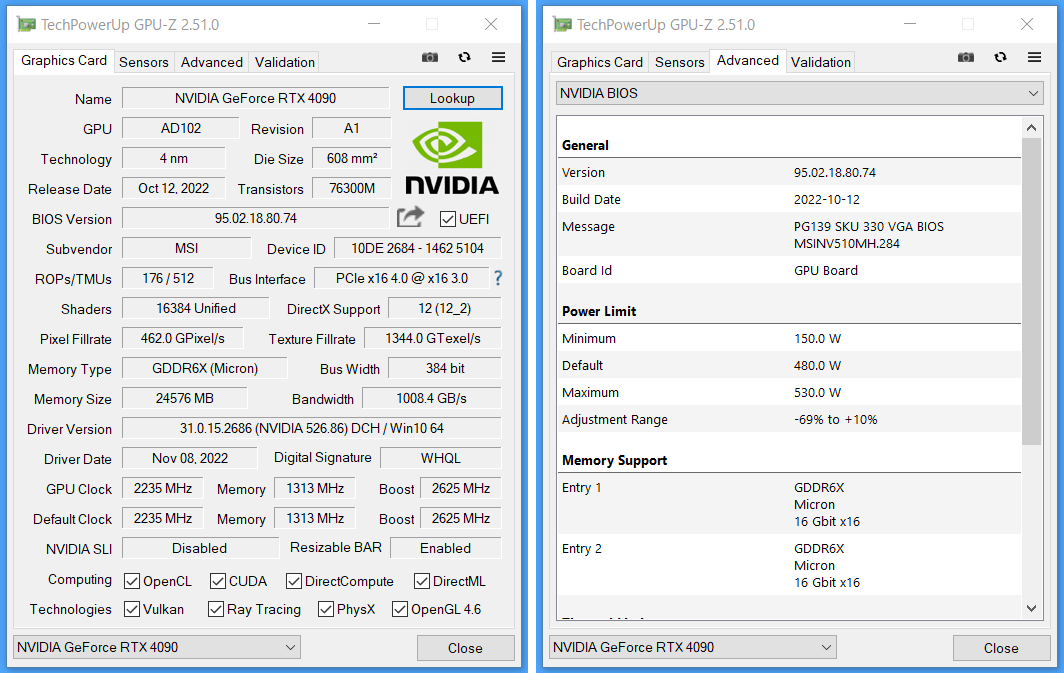The width and height of the screenshot is (1064, 673).
Task: Click the Name field showing RTX 4090
Action: pos(256,98)
